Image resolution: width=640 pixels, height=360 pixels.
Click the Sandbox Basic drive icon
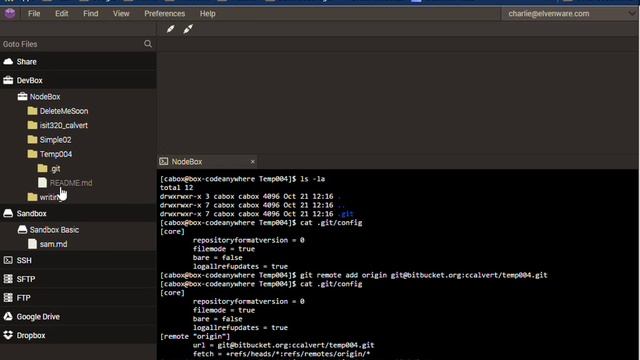(x=22, y=230)
